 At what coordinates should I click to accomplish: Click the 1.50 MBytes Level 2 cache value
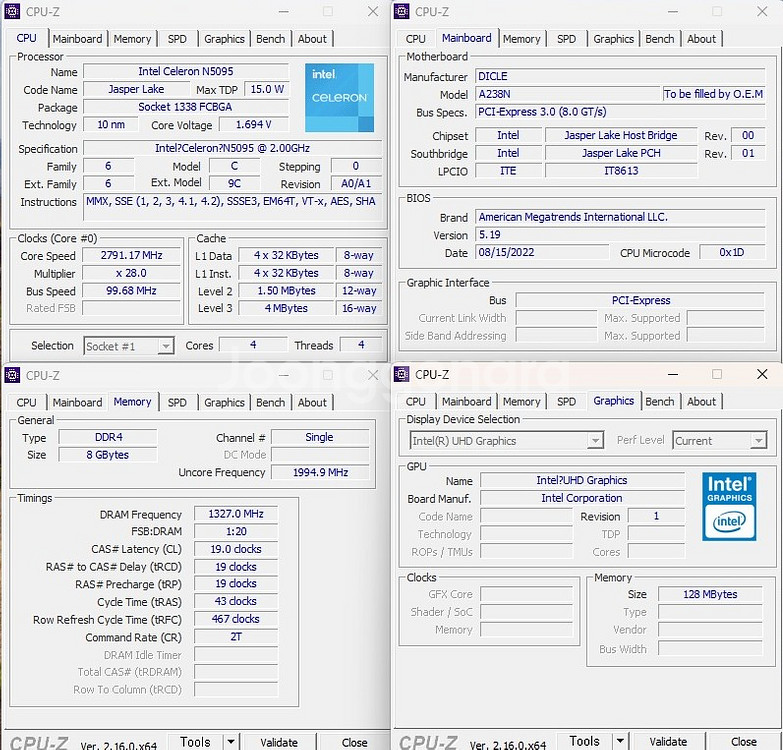click(286, 291)
